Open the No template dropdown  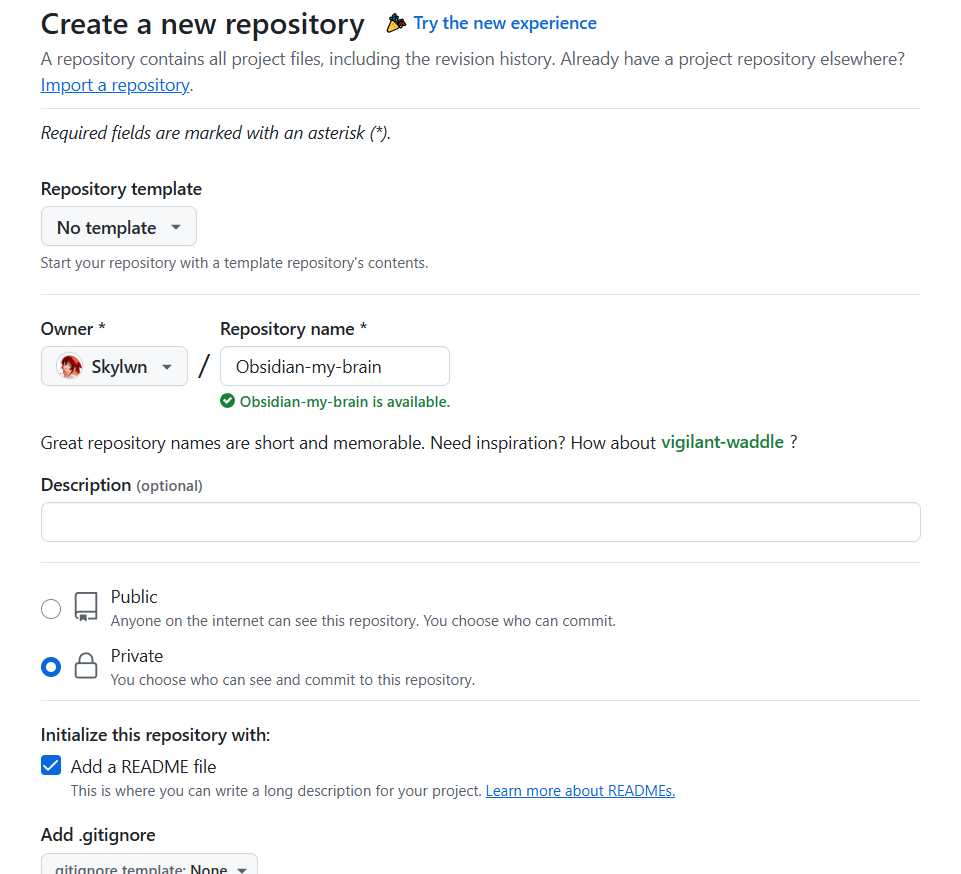[x=119, y=227]
